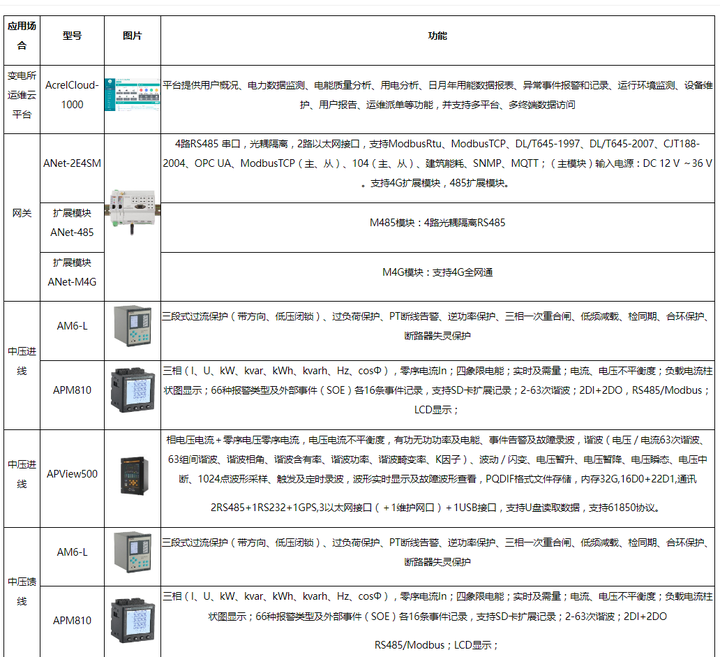
Task: Click the AM6-L device image under 中压馈线
Action: (133, 552)
